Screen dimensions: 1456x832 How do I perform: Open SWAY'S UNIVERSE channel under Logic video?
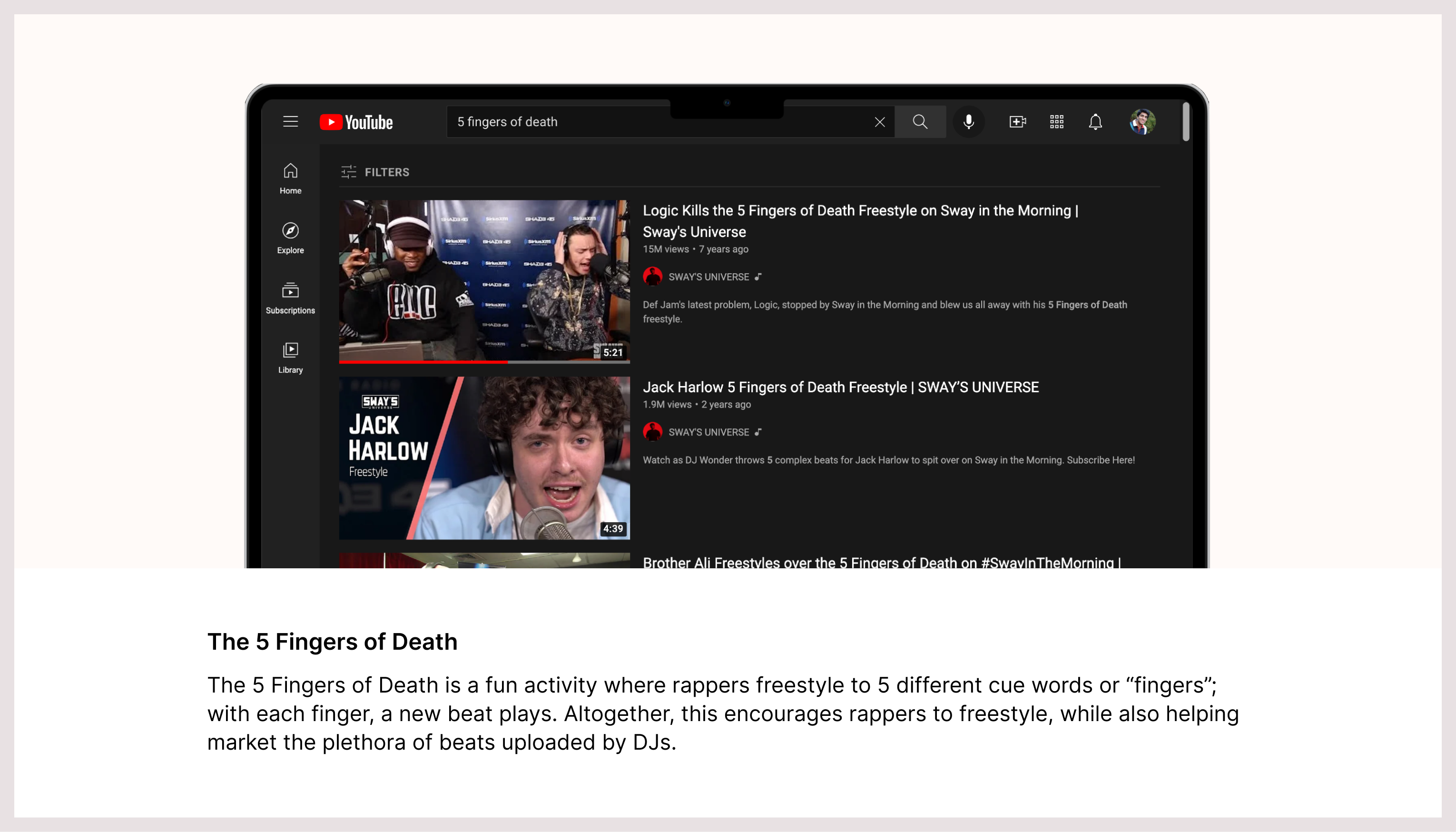[708, 277]
